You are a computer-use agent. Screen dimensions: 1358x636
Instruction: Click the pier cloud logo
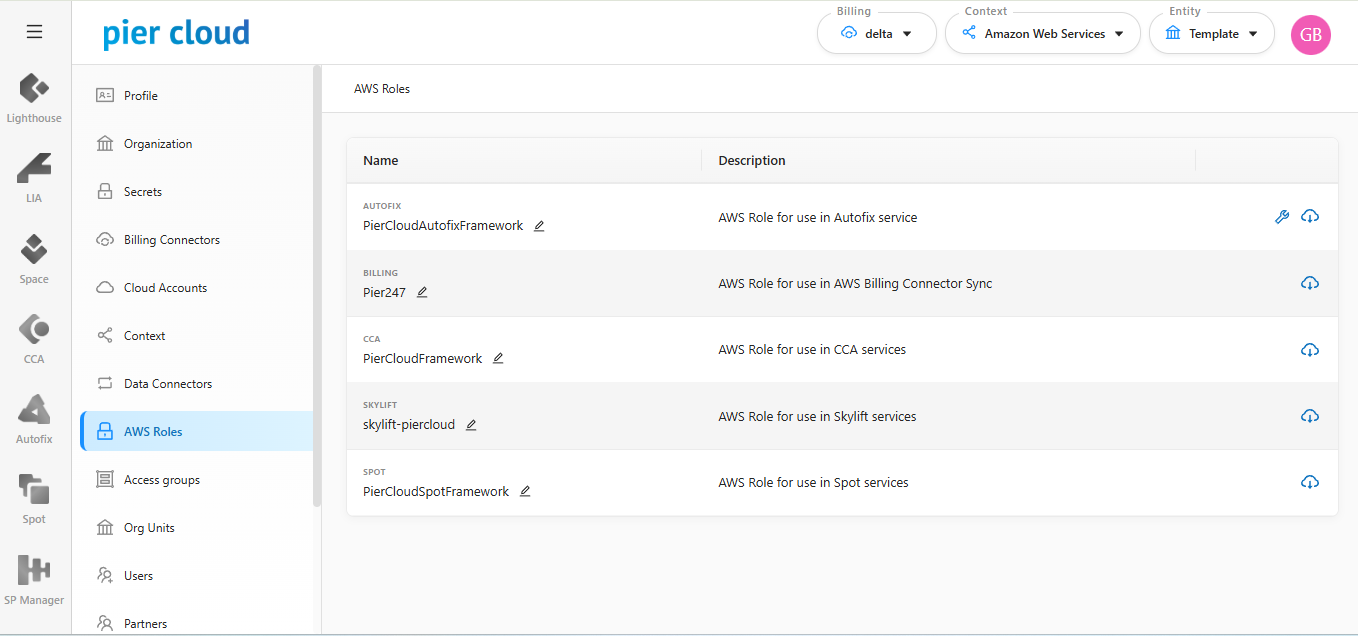click(176, 34)
